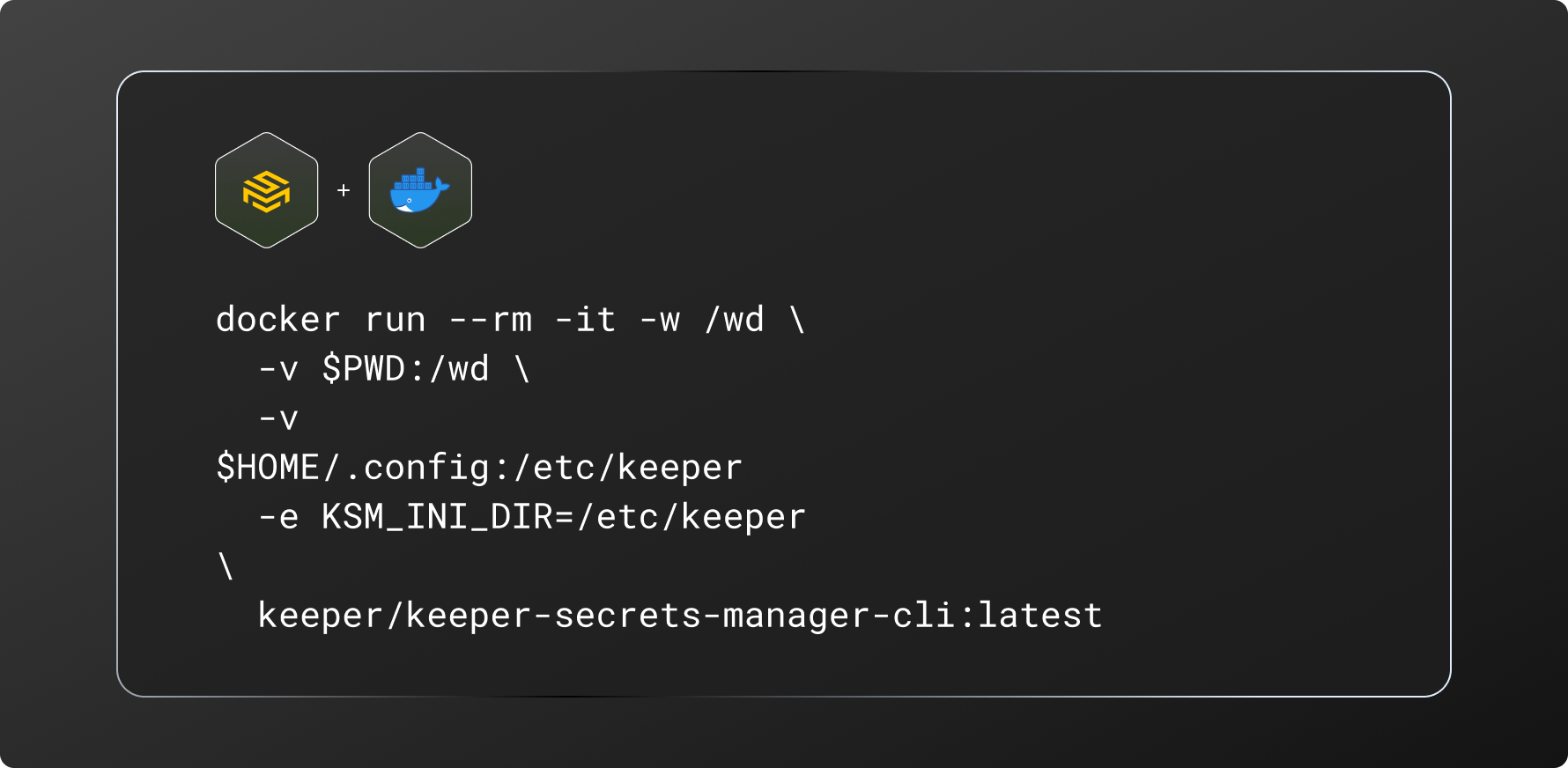Screen dimensions: 1568x768
Task: Click the yellow Keeper Secrets Manager hexagon icon
Action: point(266,190)
